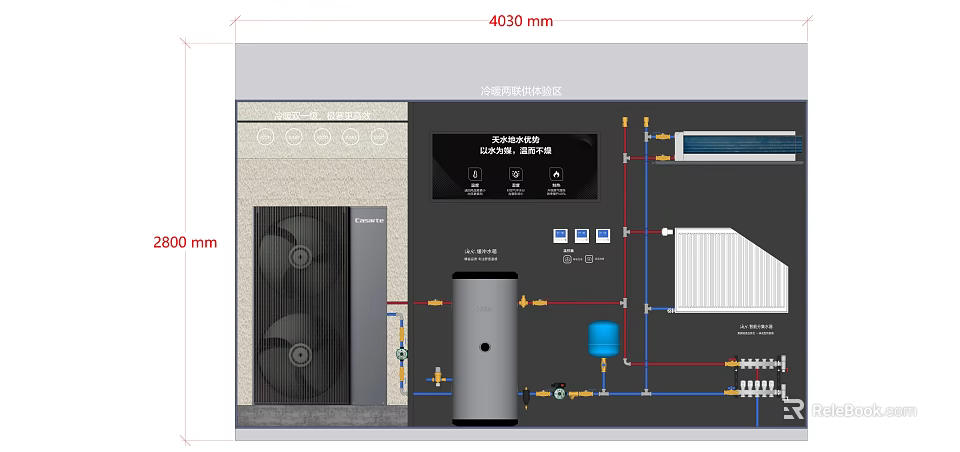Click the 天水地水优势 headline on display
This screenshot has width=960, height=452.
[515, 140]
